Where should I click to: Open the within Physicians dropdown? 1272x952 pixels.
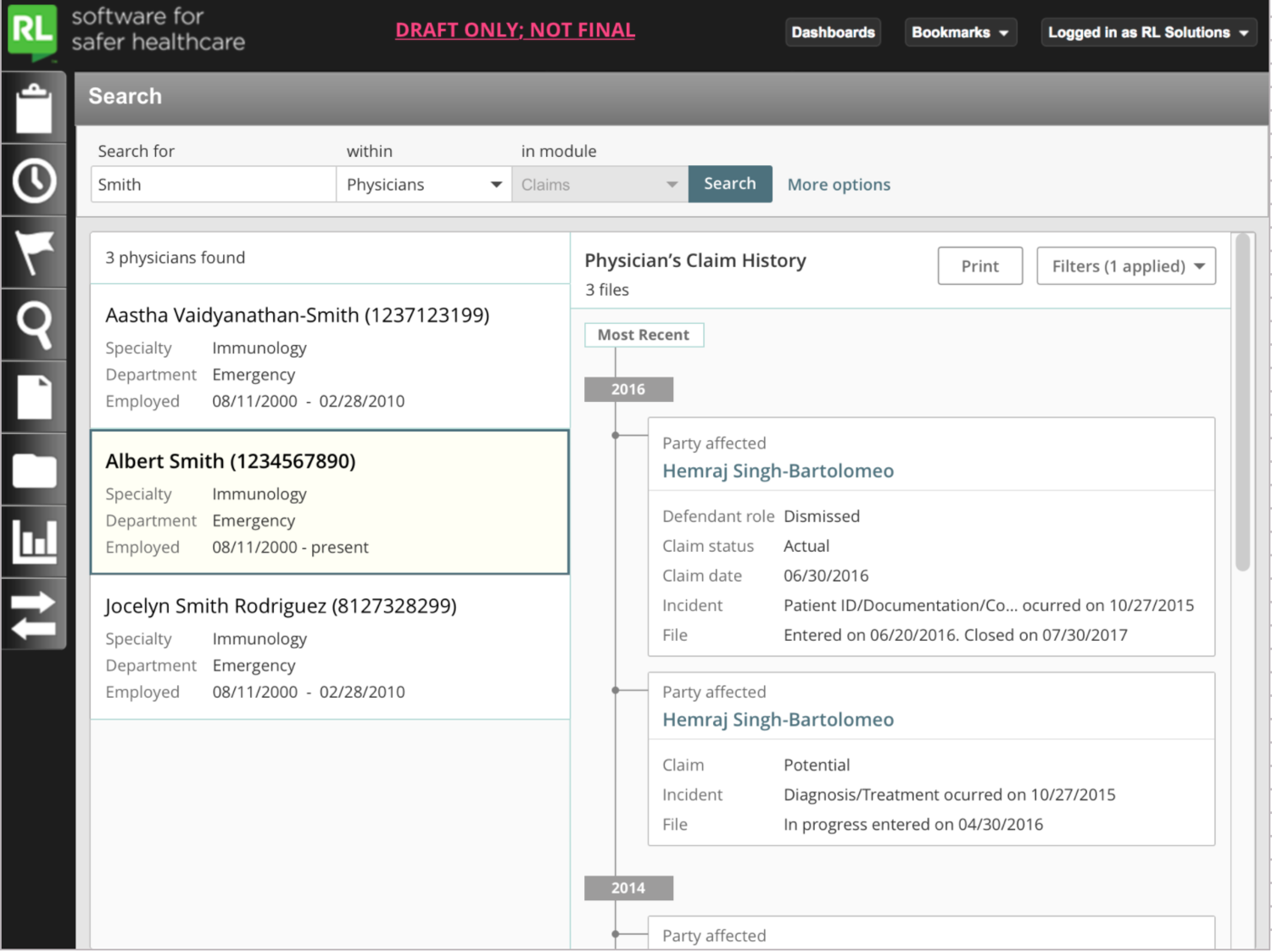pyautogui.click(x=424, y=184)
